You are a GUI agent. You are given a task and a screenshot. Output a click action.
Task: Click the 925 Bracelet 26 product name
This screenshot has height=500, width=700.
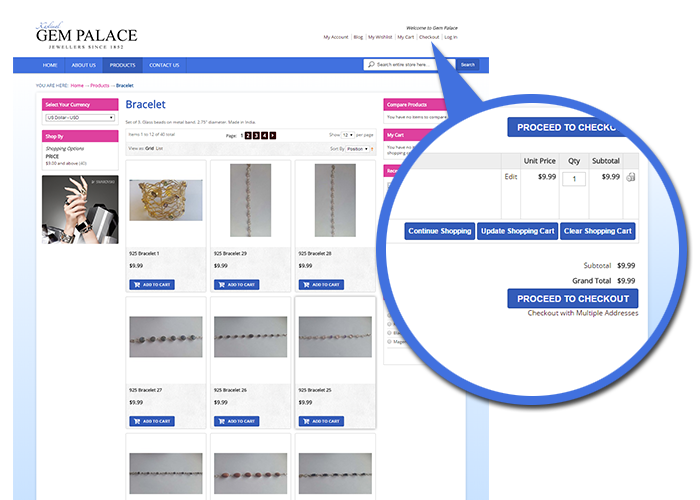point(230,390)
